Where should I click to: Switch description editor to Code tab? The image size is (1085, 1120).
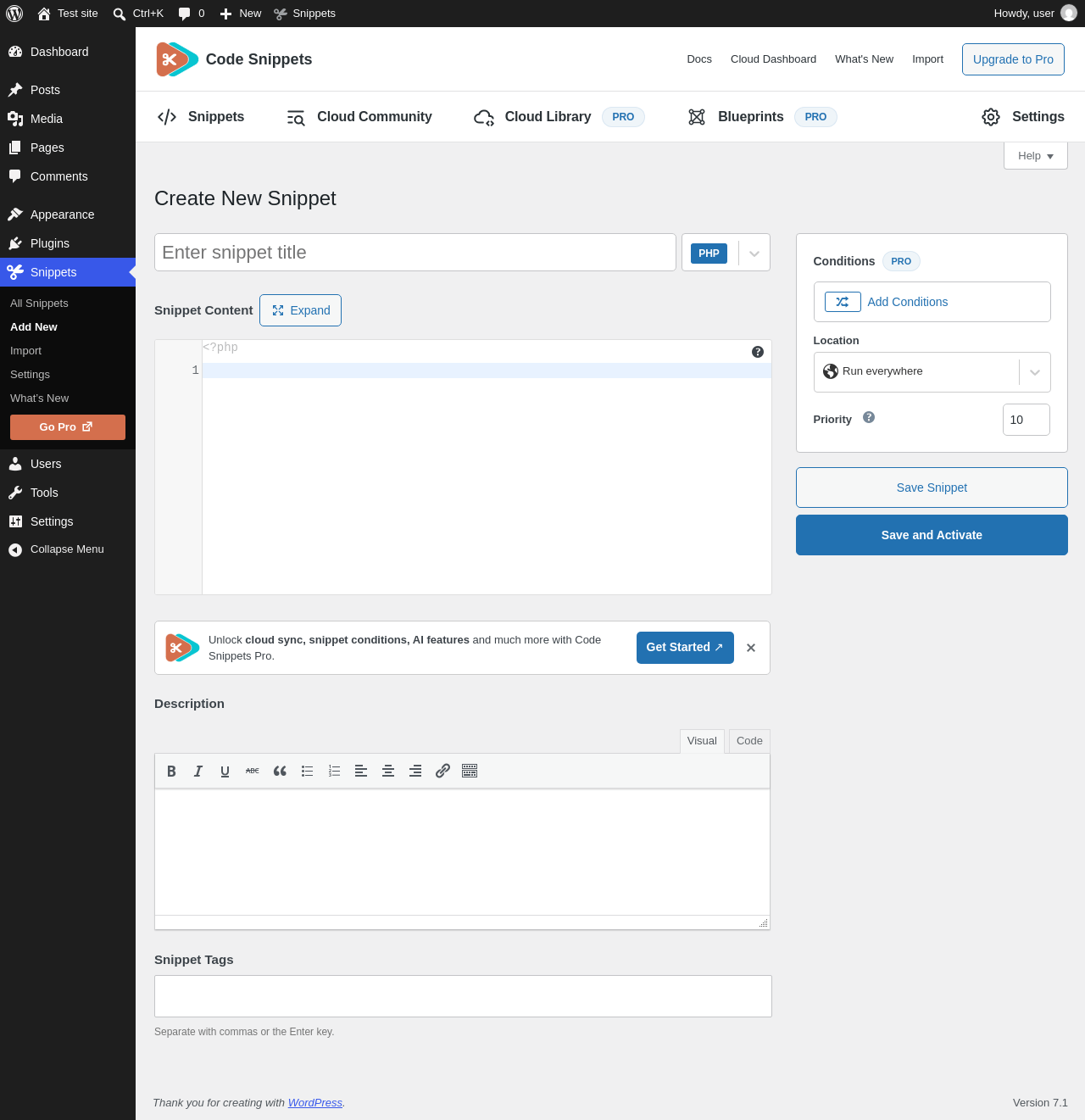click(749, 741)
